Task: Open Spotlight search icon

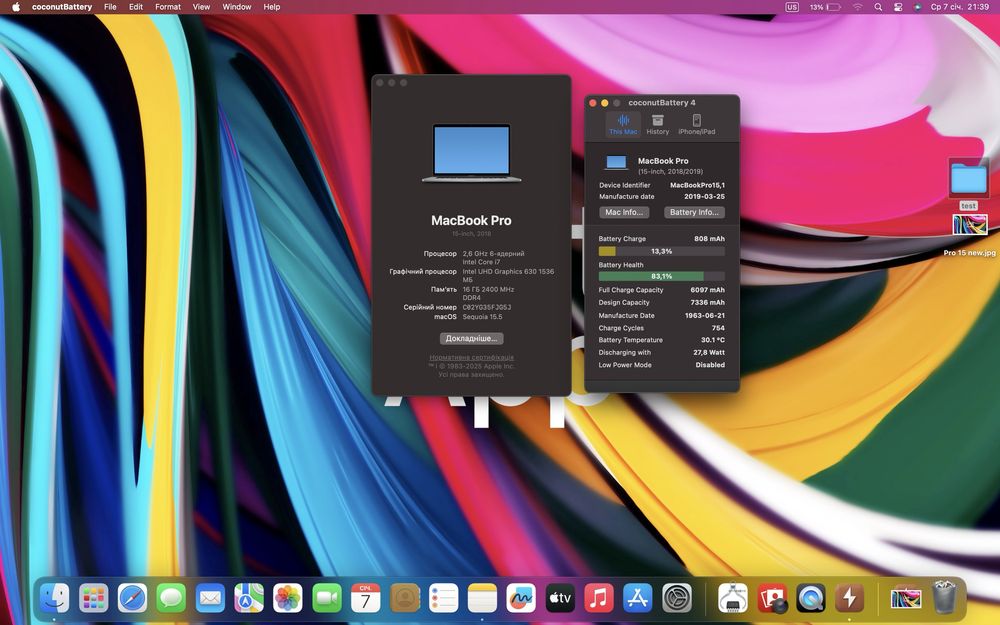Action: coord(878,7)
